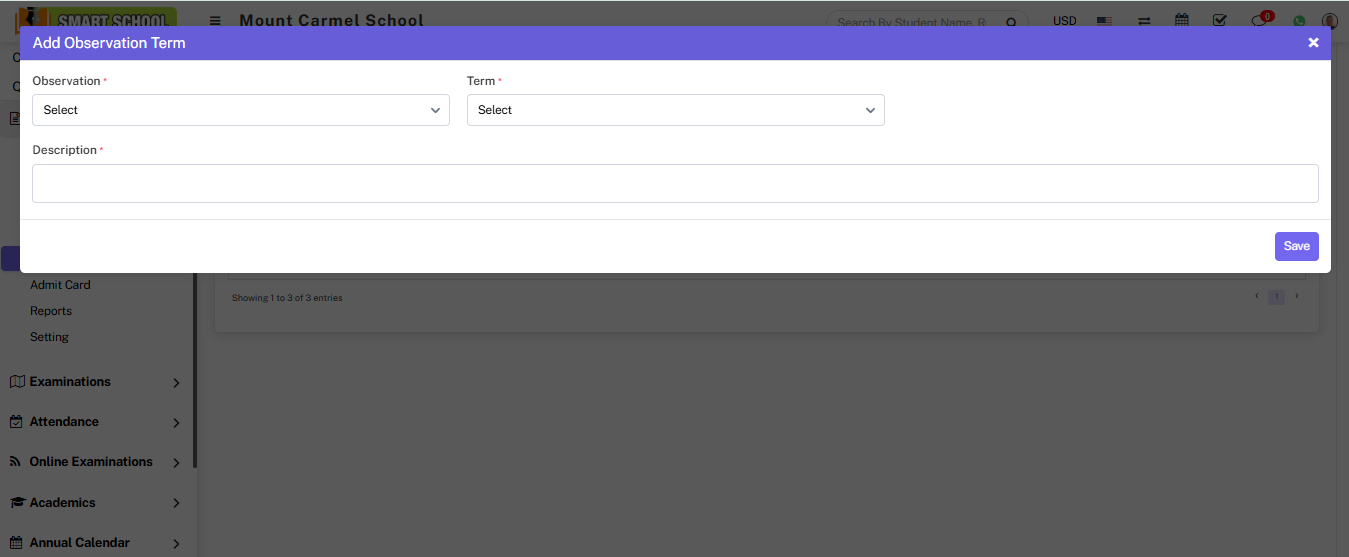Close the Add Observation Term dialog
Image resolution: width=1349 pixels, height=557 pixels.
[1313, 43]
